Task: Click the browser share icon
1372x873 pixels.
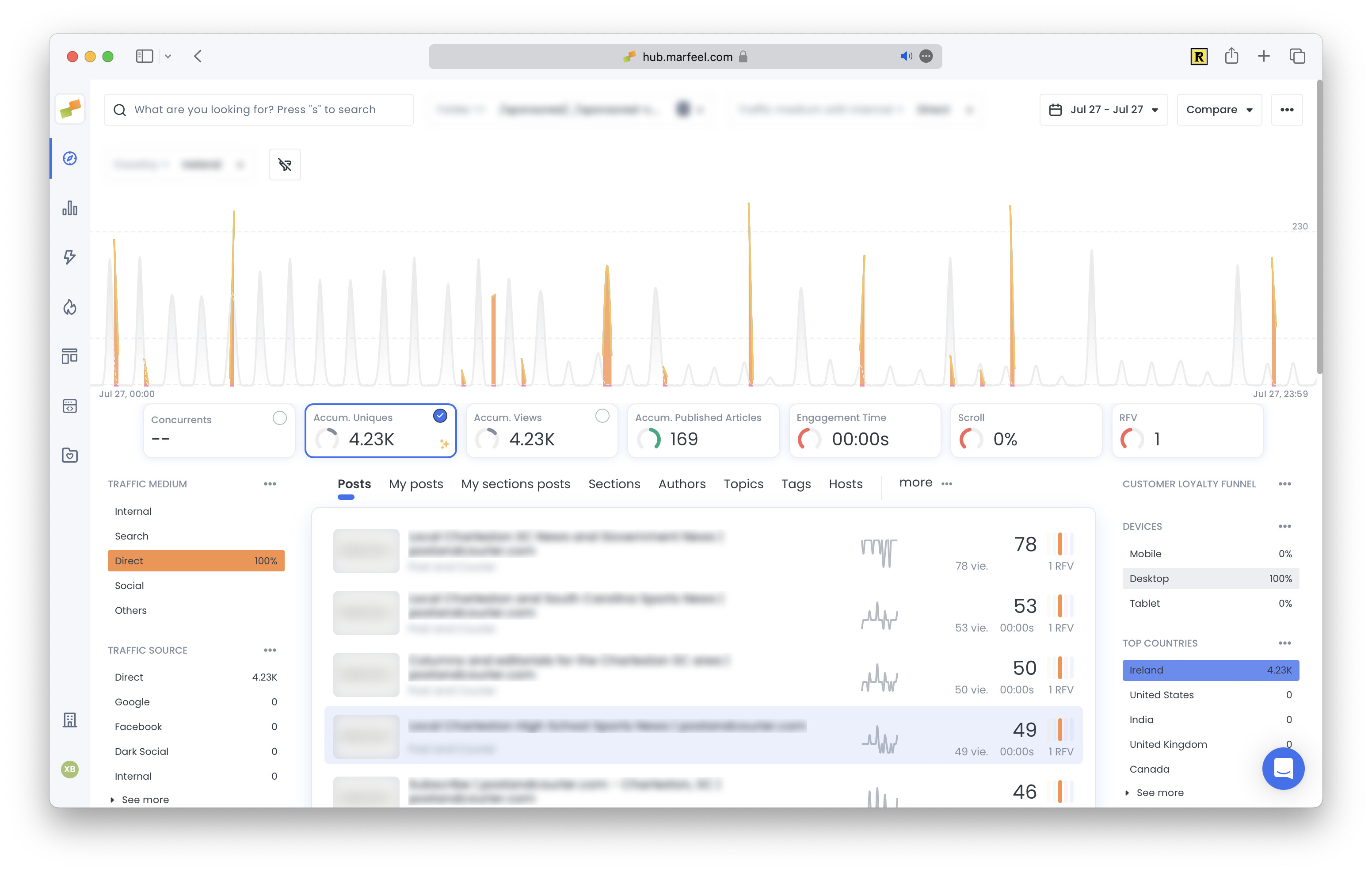Action: click(1231, 57)
